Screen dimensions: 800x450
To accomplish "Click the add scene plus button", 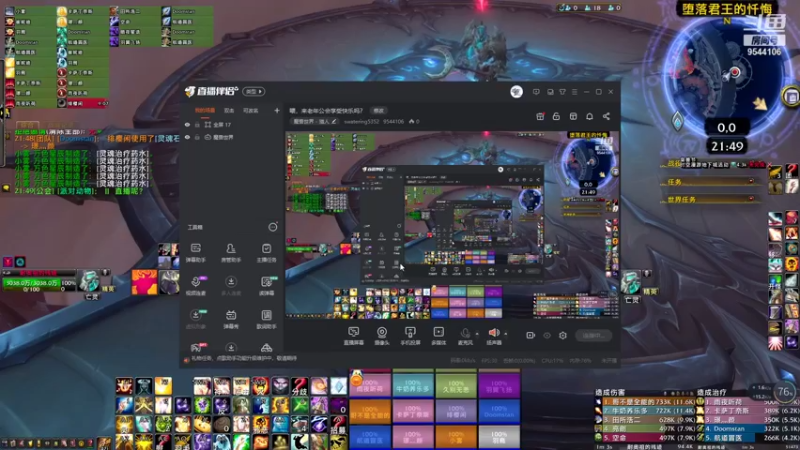I will pyautogui.click(x=277, y=111).
